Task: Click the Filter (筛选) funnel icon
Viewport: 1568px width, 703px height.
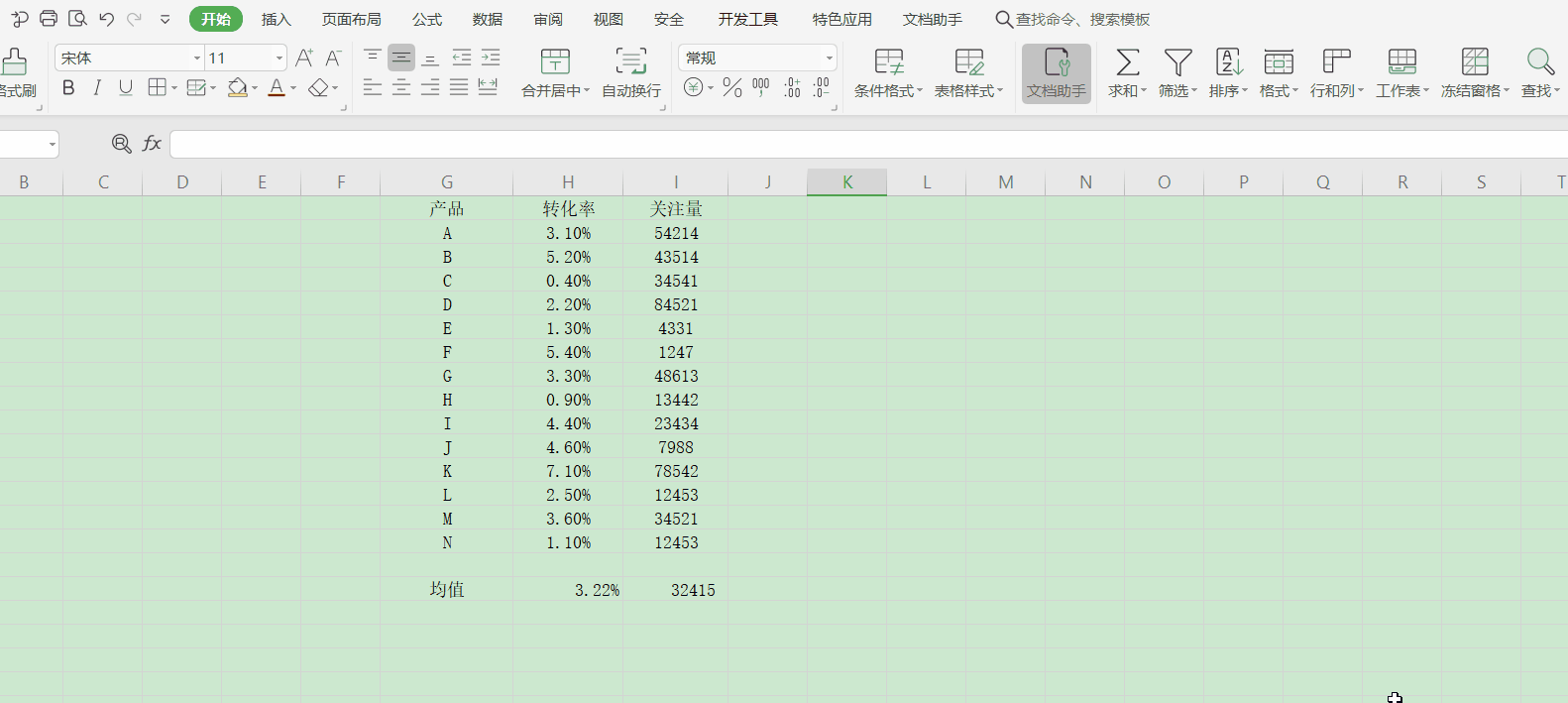Action: (1177, 62)
